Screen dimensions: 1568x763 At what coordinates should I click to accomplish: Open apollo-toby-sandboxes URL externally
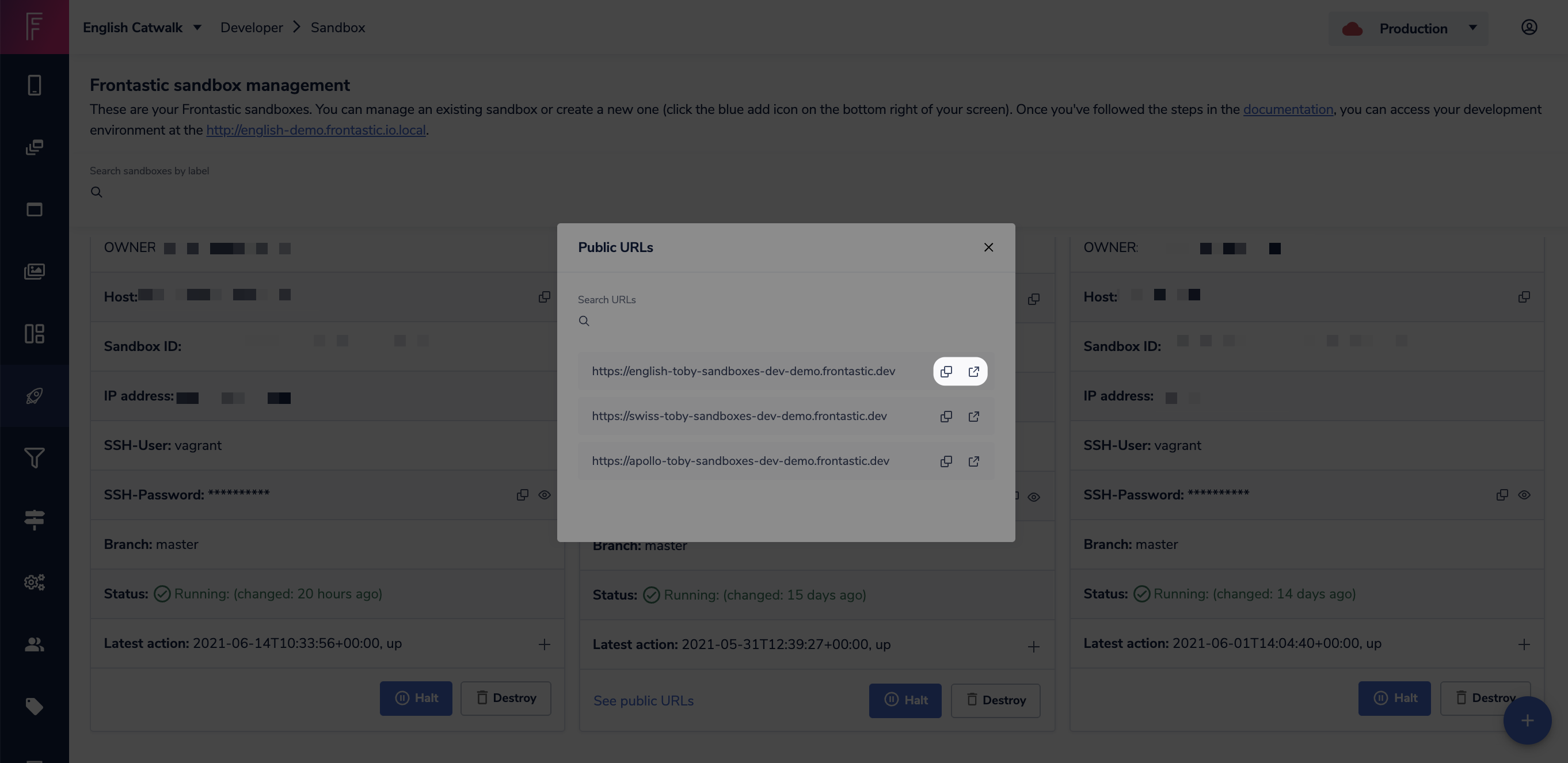[x=974, y=462]
